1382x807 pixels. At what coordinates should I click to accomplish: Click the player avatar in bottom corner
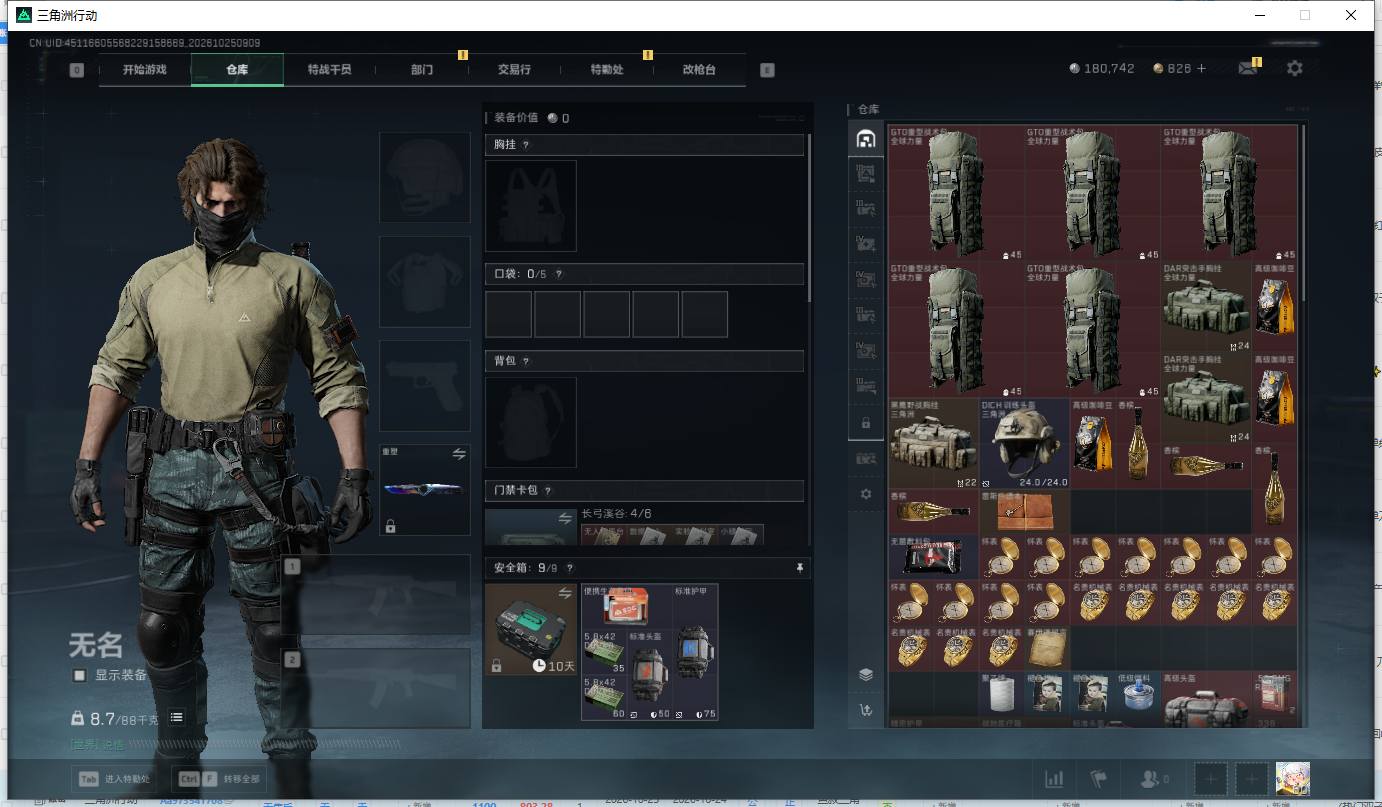(x=1293, y=779)
